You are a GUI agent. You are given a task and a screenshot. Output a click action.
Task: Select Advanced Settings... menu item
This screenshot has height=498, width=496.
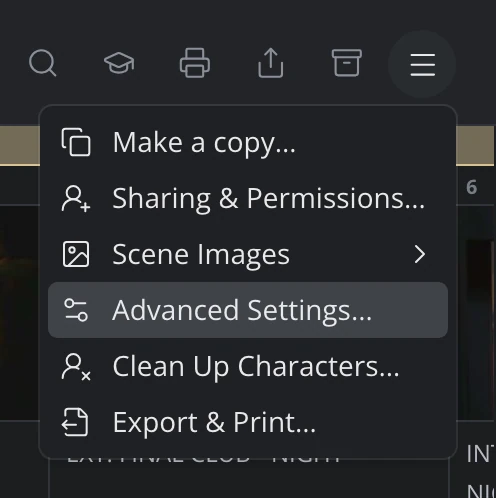(248, 310)
